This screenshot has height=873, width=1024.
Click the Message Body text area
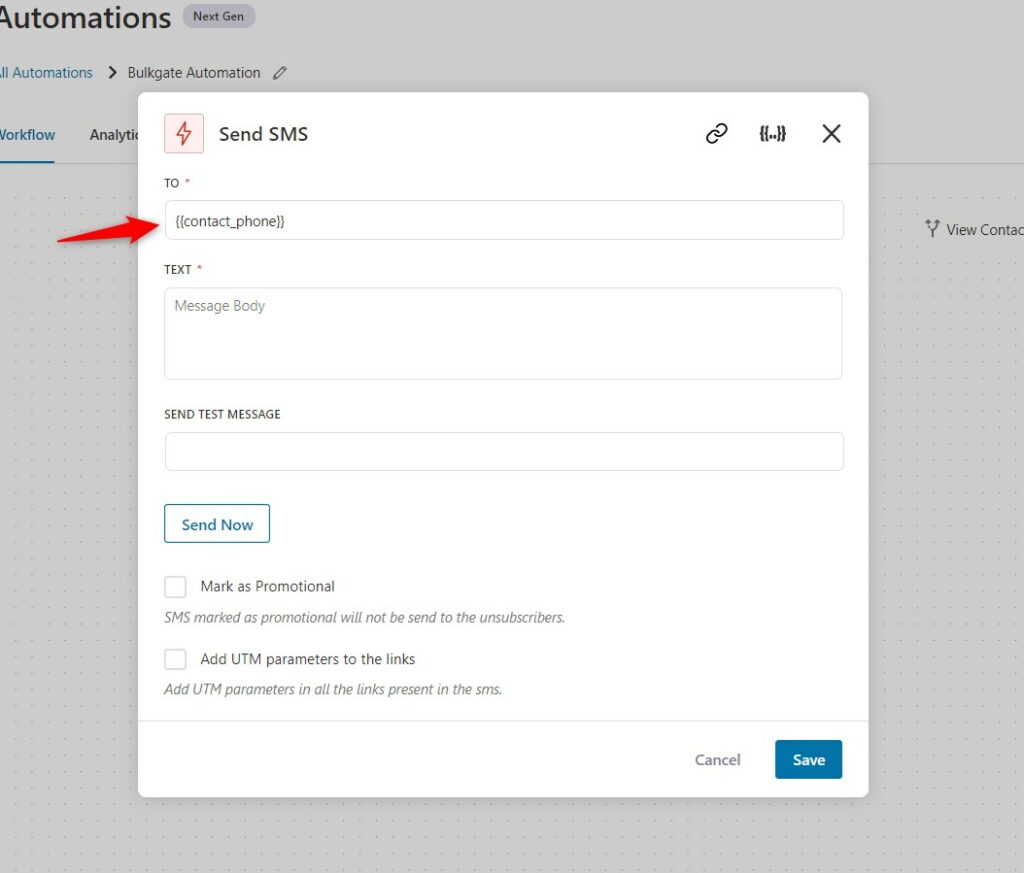tap(503, 333)
